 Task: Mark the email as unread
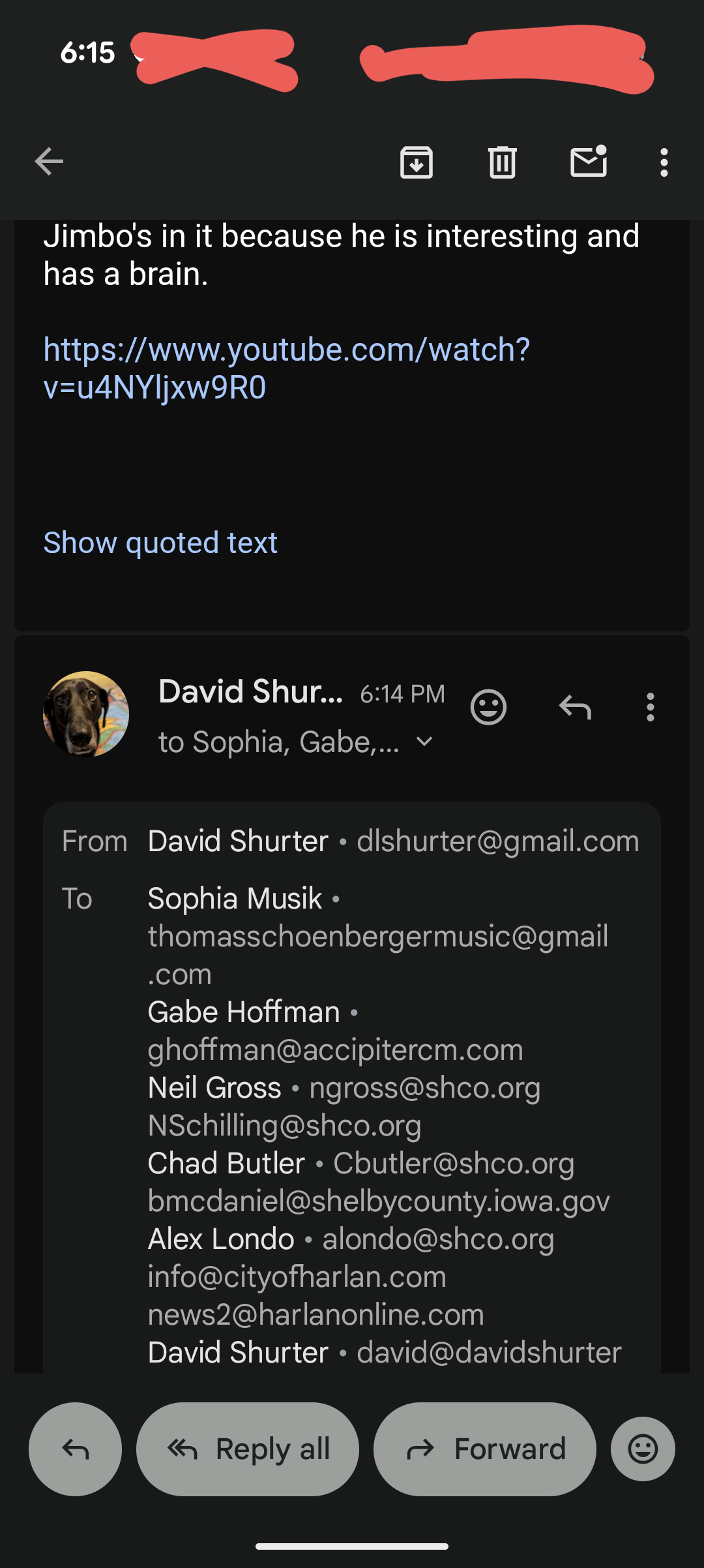tap(589, 161)
